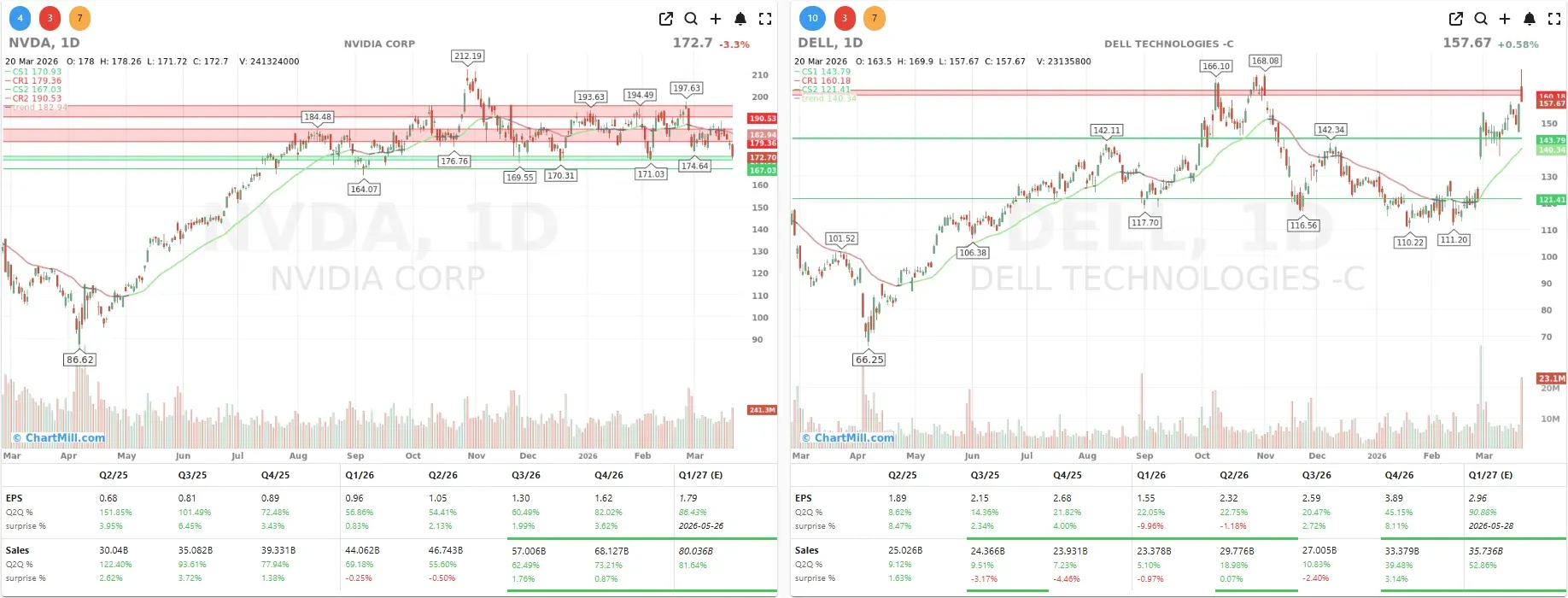Open the ChartMill.com link under the NVDA chart
The image size is (1568, 598).
tap(60, 438)
